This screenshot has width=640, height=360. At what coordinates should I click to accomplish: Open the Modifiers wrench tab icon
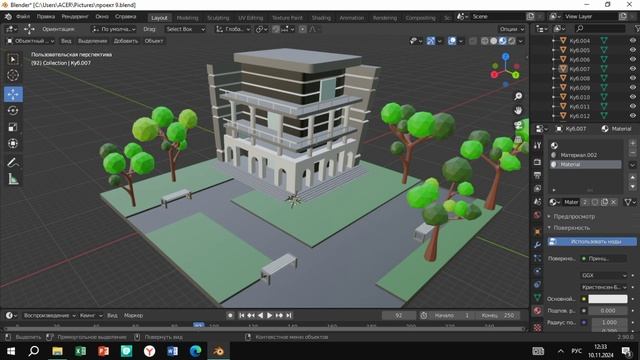pos(538,245)
